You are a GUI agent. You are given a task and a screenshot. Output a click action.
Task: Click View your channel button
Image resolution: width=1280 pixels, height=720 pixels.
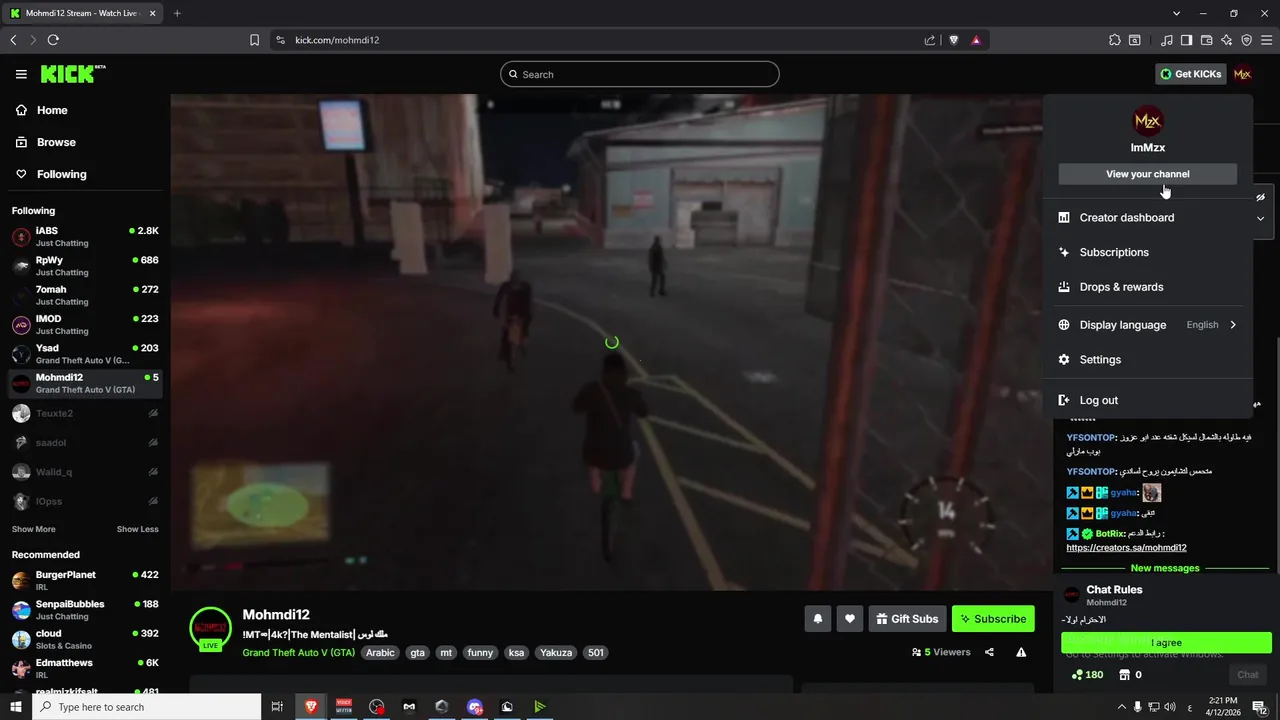(x=1147, y=174)
